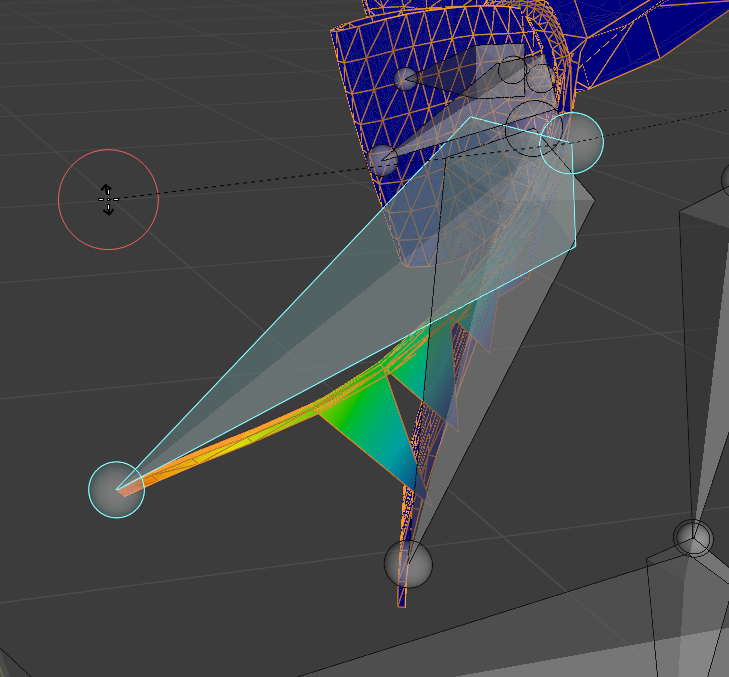Viewport: 729px width, 677px height.
Task: Select double-ringed bone joint at lower right
Action: coord(691,539)
